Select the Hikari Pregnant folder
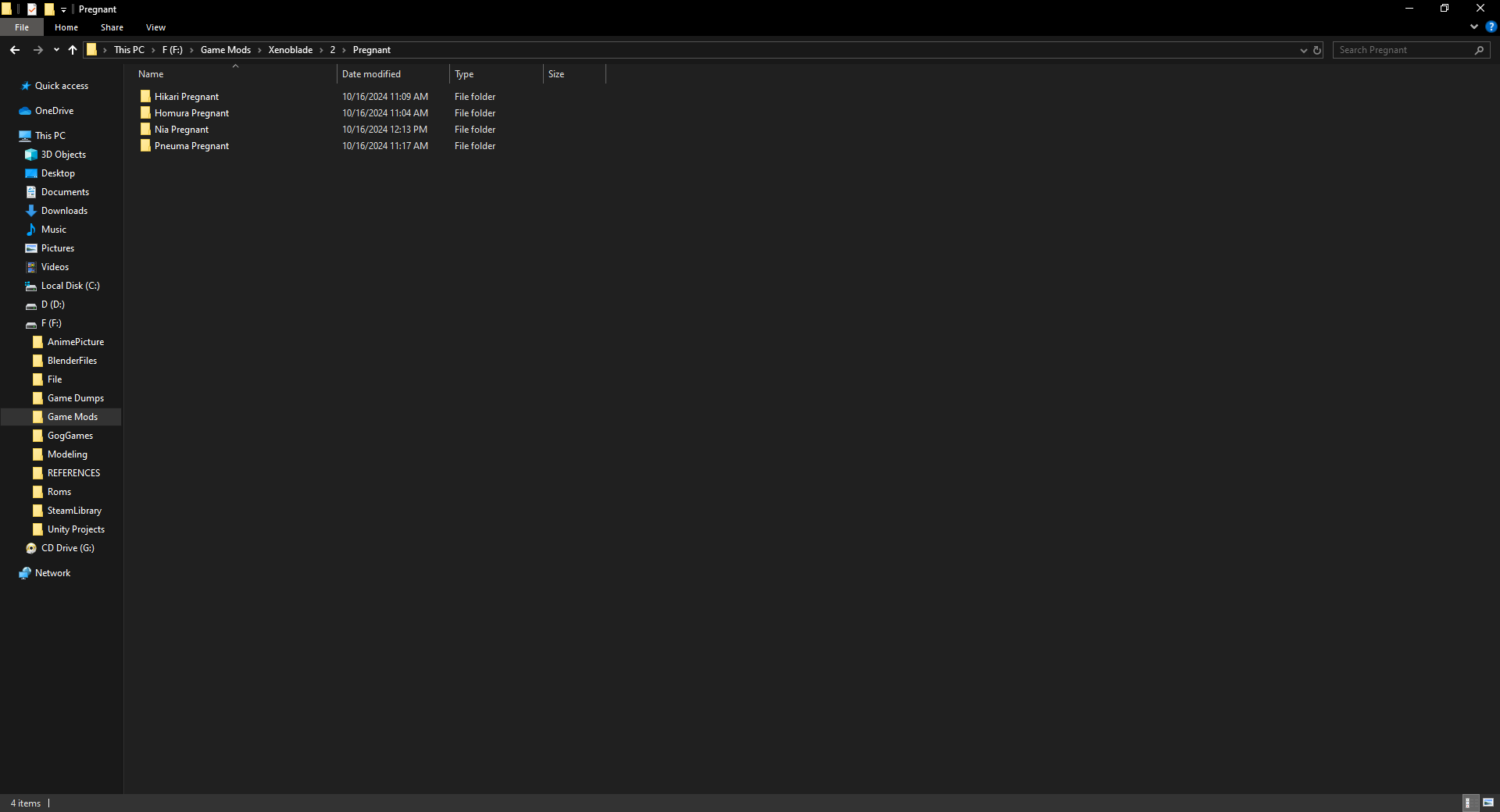 pyautogui.click(x=187, y=97)
